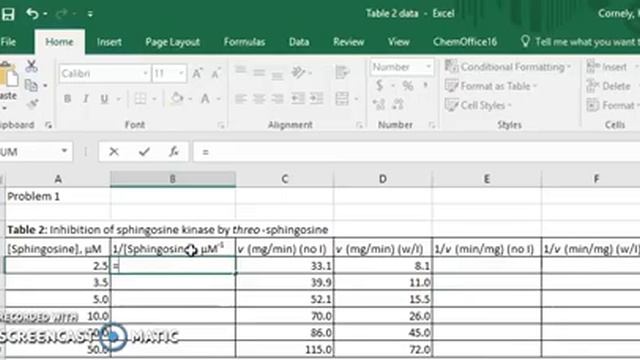Open Conditional Formatting menu
Screen dimensions: 640x360
tap(508, 67)
